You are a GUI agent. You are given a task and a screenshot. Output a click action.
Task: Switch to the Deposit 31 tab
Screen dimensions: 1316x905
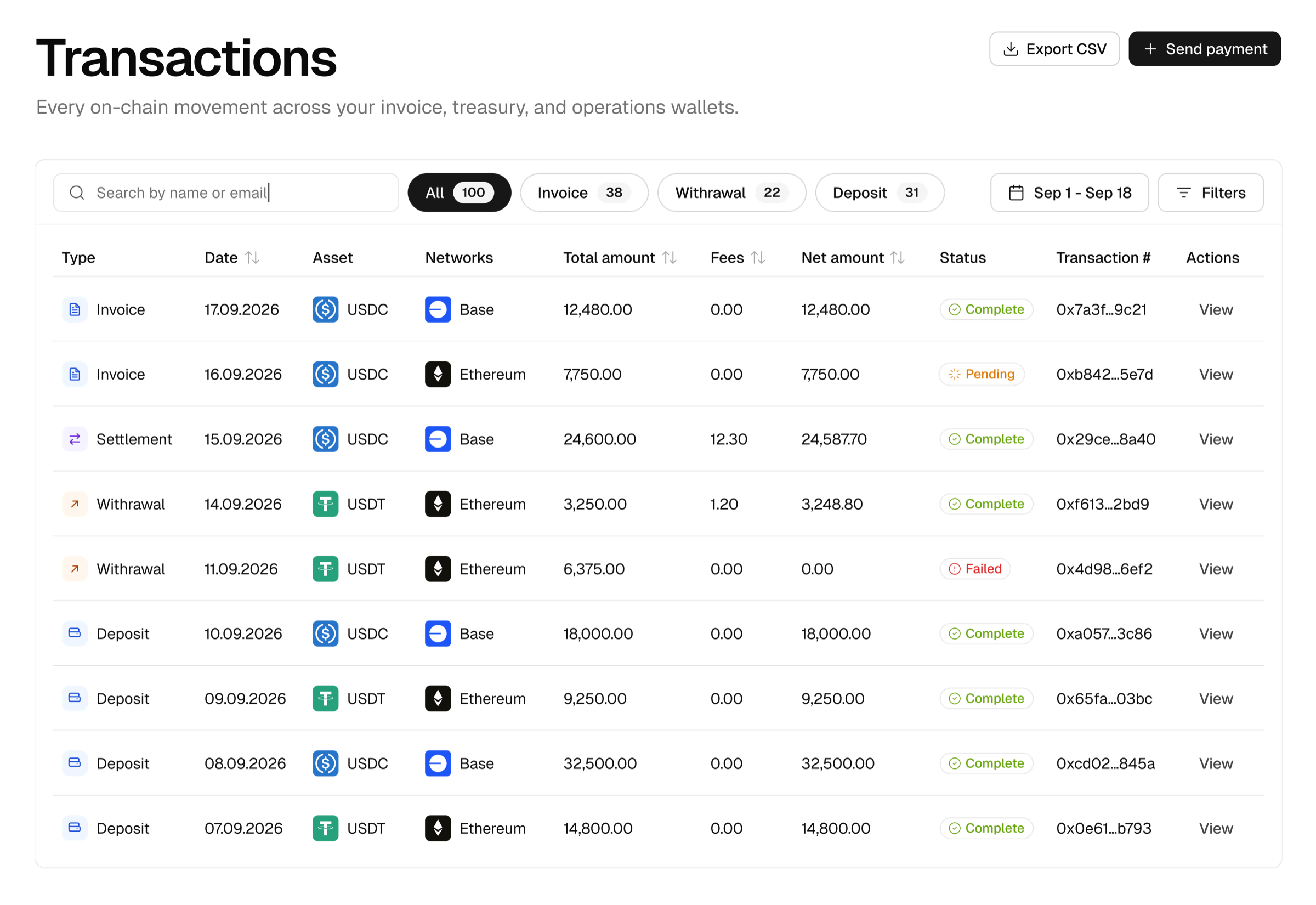(x=880, y=193)
